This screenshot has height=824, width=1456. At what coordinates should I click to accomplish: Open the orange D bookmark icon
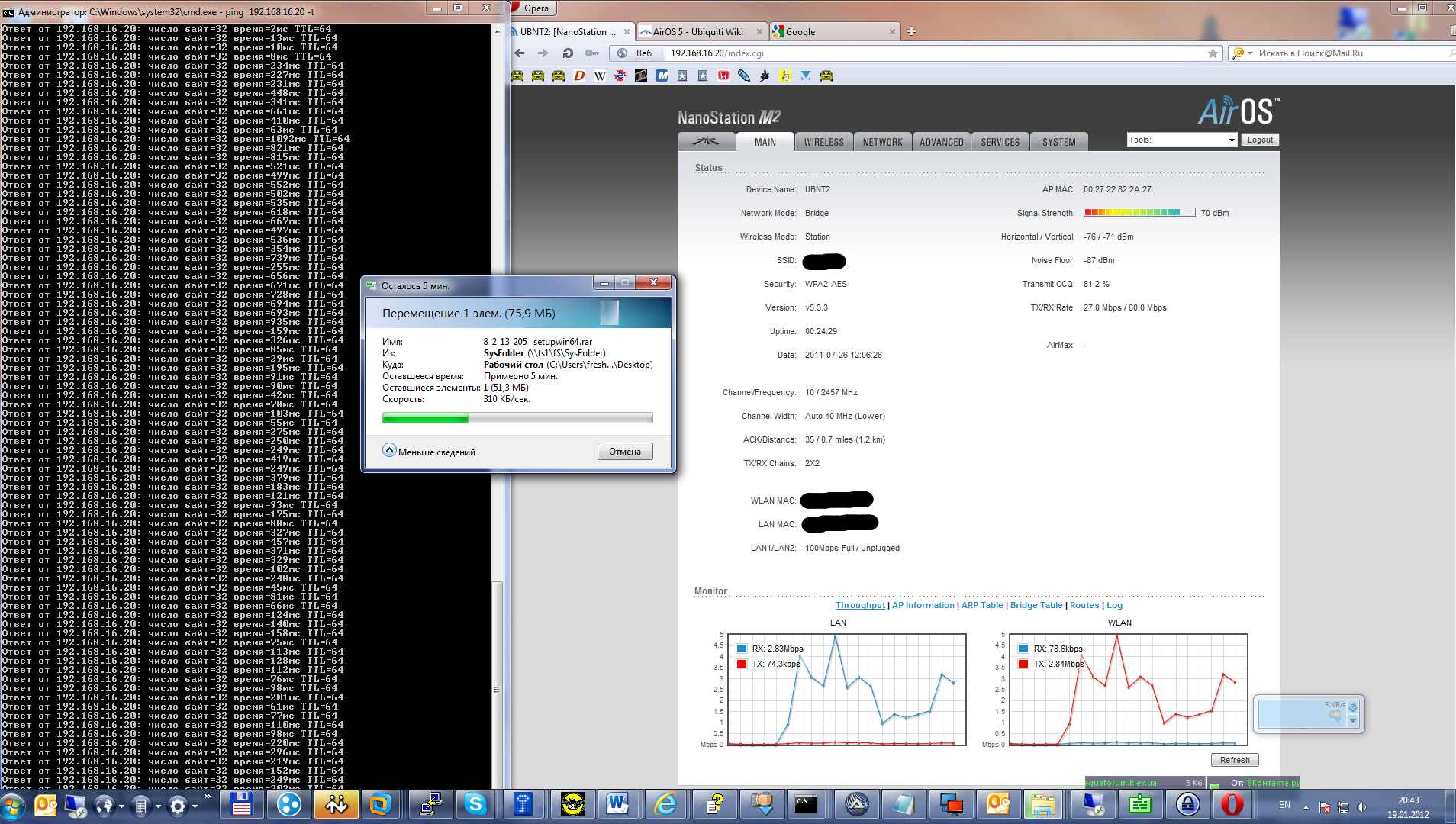coord(579,76)
